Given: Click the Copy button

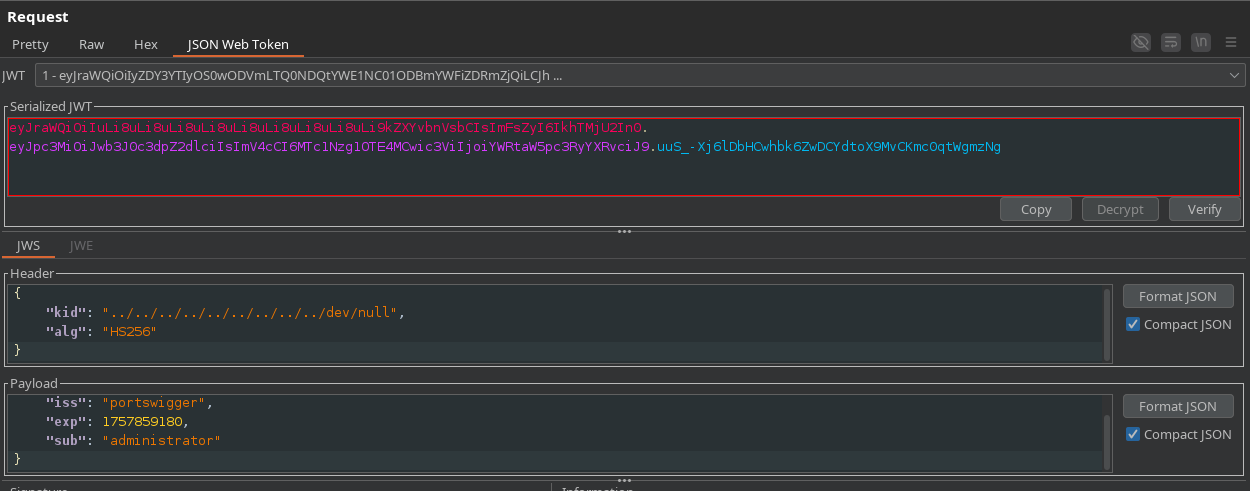Looking at the screenshot, I should tap(1035, 209).
